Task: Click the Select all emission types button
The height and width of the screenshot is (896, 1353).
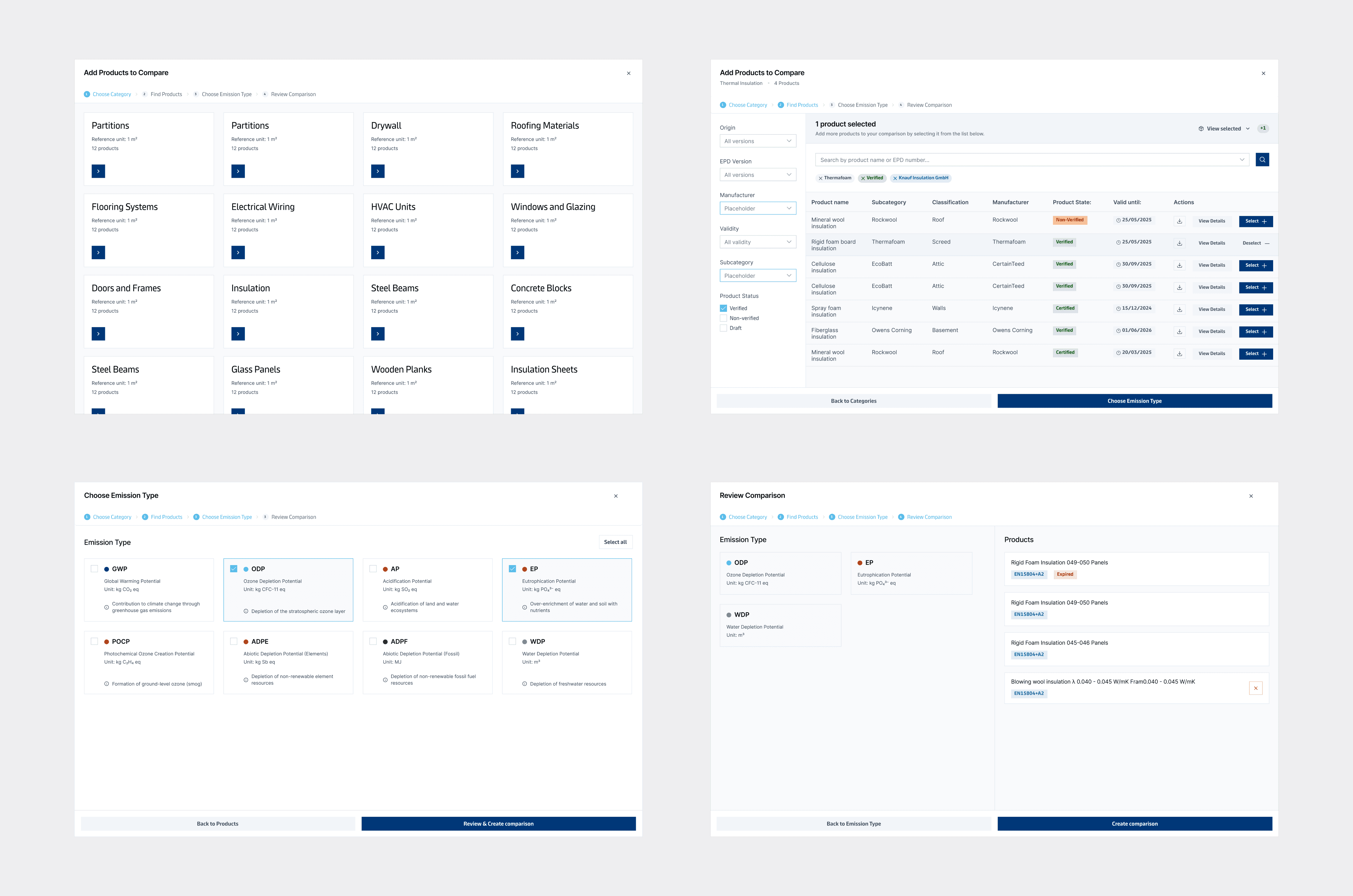Action: [615, 542]
